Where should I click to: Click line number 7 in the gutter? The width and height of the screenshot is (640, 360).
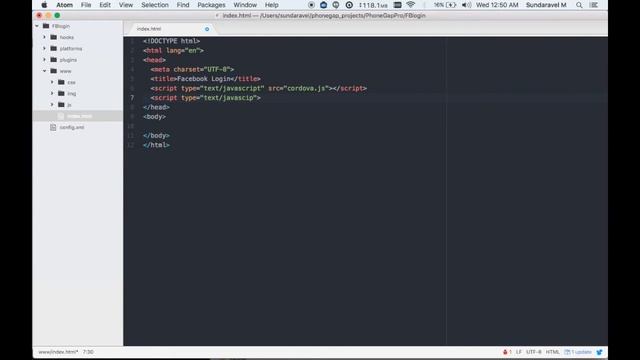coord(132,98)
